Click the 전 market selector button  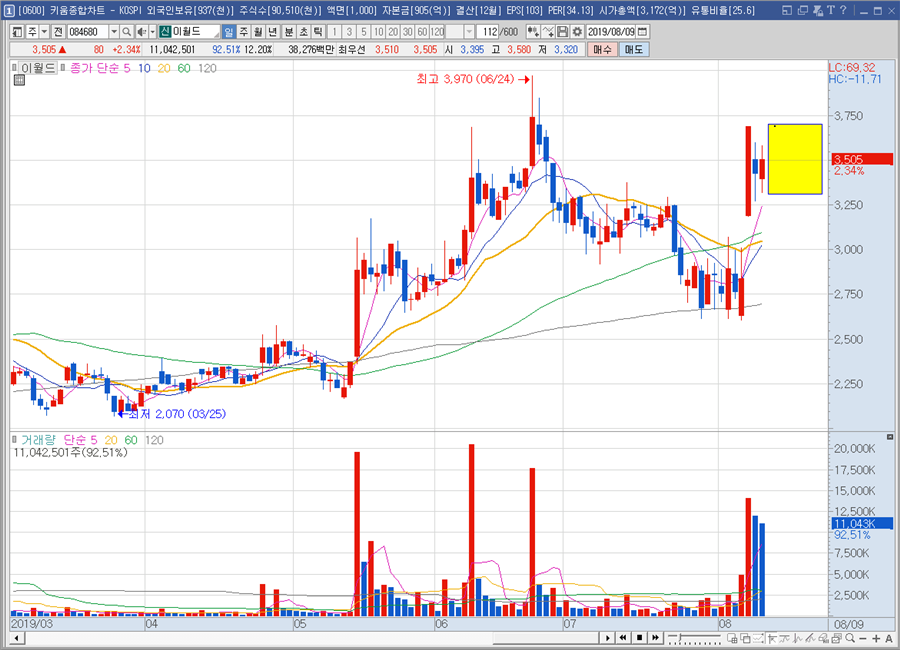tap(58, 32)
